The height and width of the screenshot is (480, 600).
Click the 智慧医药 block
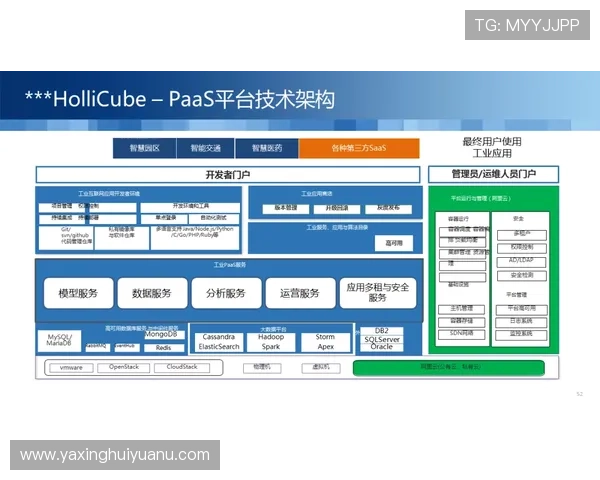[266, 148]
